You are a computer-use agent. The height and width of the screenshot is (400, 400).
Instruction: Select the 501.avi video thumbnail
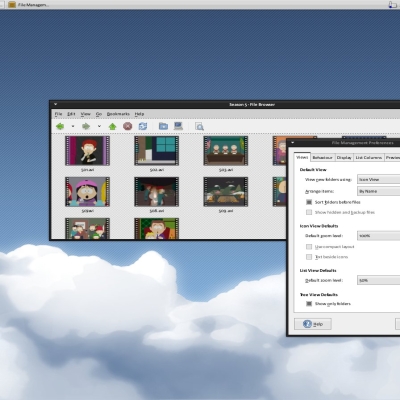pos(87,151)
